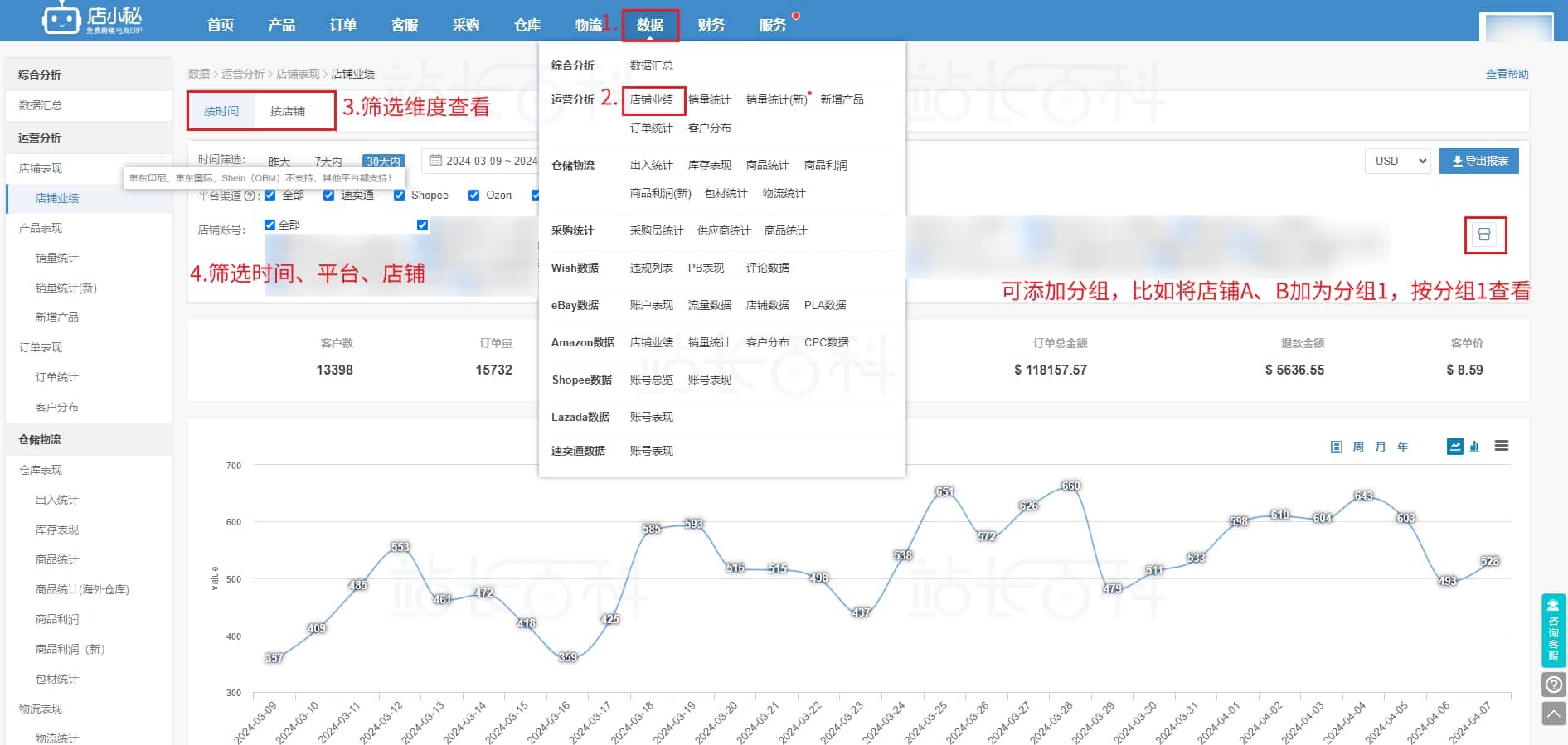Uncheck the Shopee platform checkbox
This screenshot has height=745, width=1568.
click(x=400, y=196)
